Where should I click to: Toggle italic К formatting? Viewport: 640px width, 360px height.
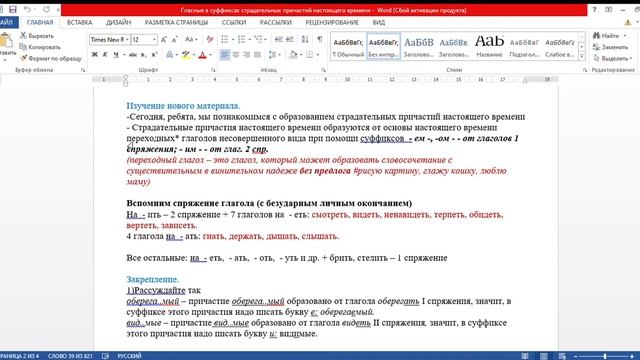point(105,55)
